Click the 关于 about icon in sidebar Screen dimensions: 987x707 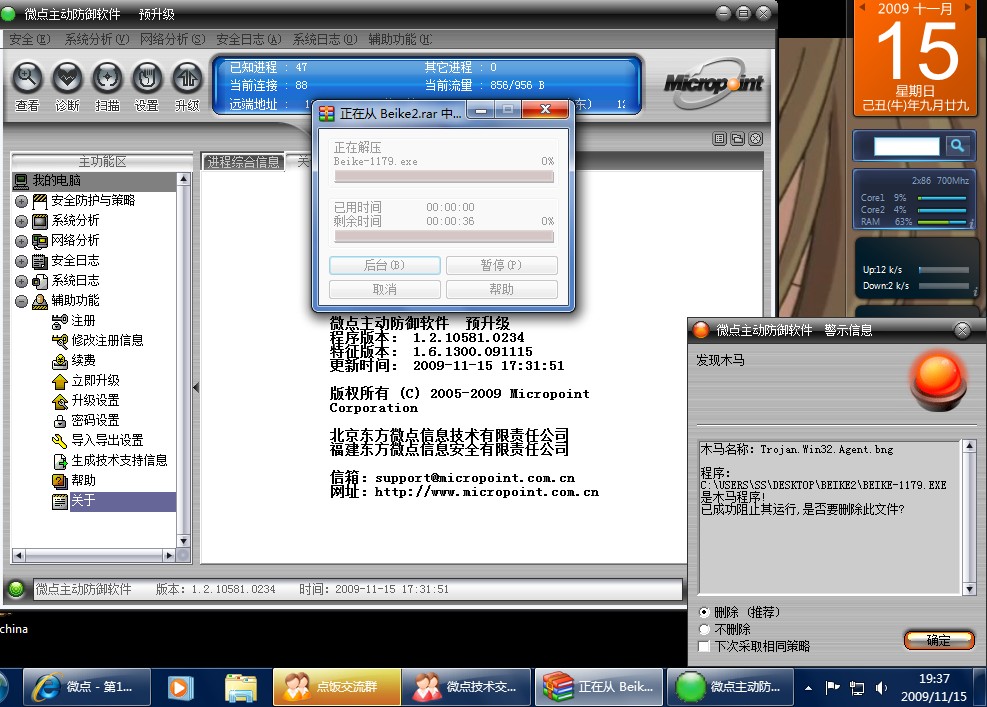coord(60,502)
